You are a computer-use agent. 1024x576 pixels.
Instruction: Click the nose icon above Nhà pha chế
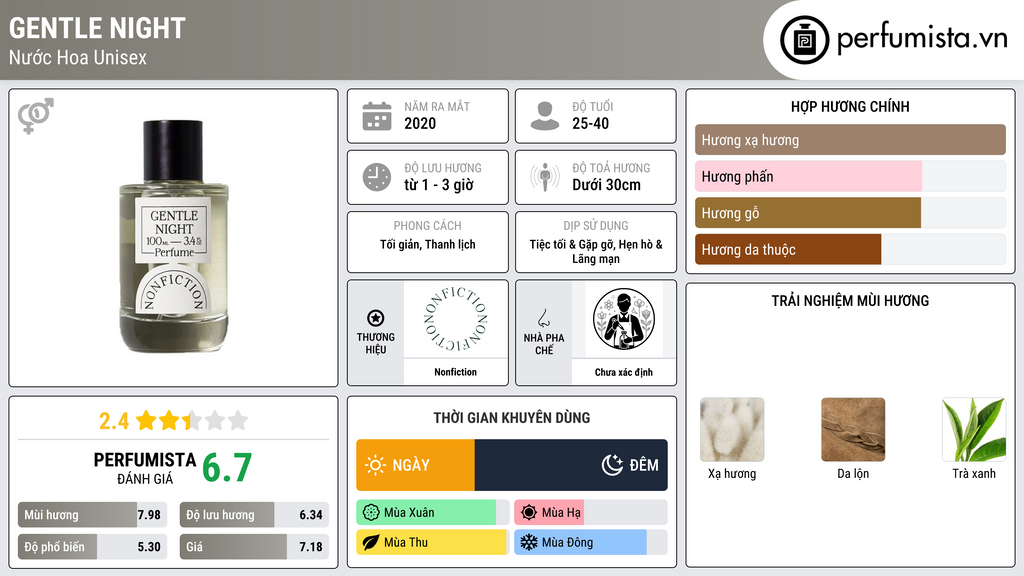543,318
